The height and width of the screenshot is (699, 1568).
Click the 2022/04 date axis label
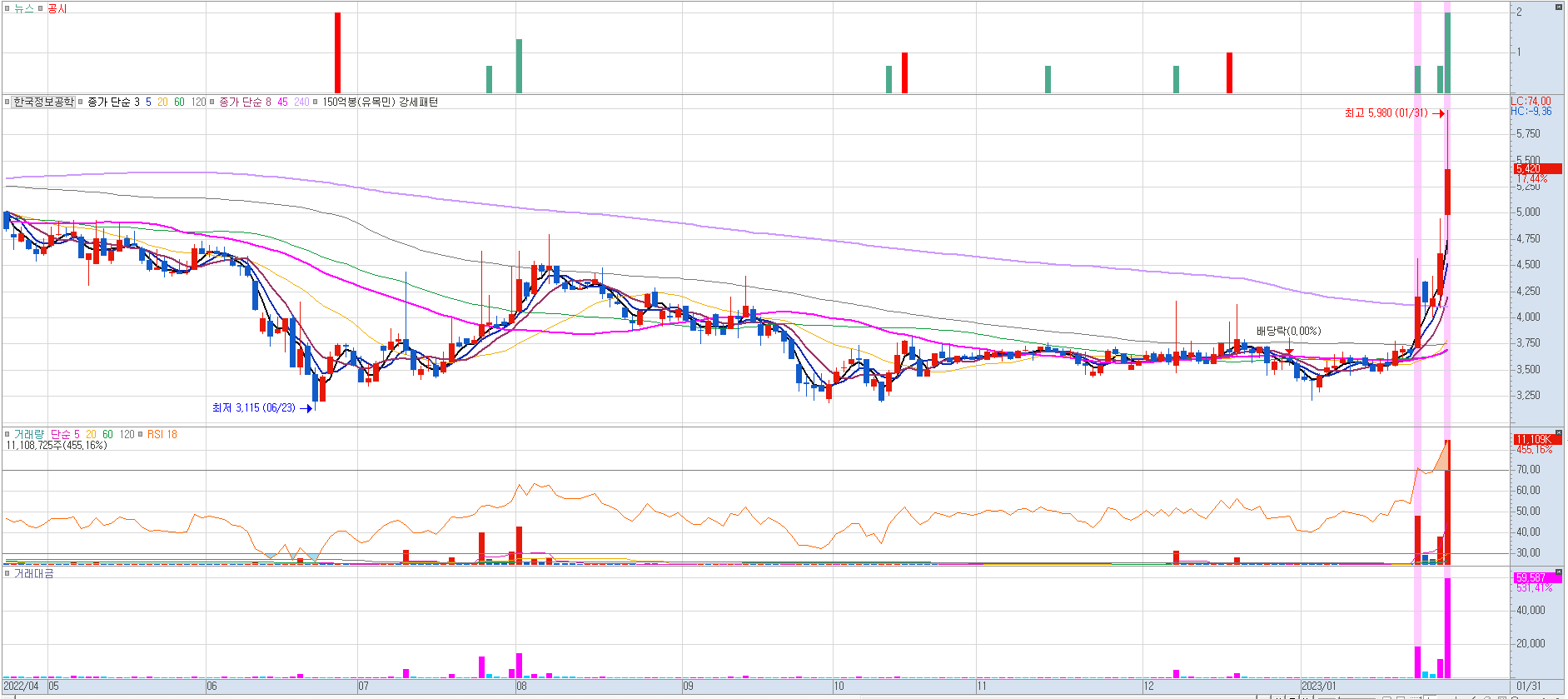pos(22,687)
